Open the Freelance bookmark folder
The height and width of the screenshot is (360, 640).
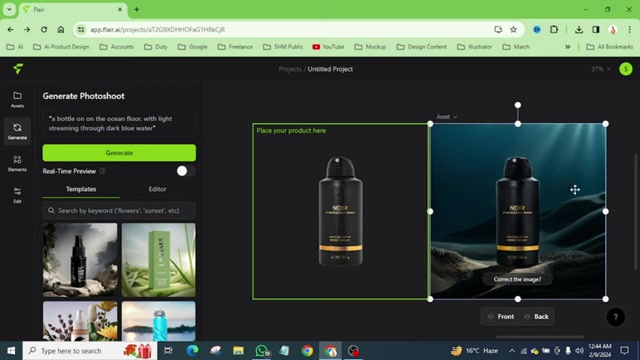click(235, 47)
